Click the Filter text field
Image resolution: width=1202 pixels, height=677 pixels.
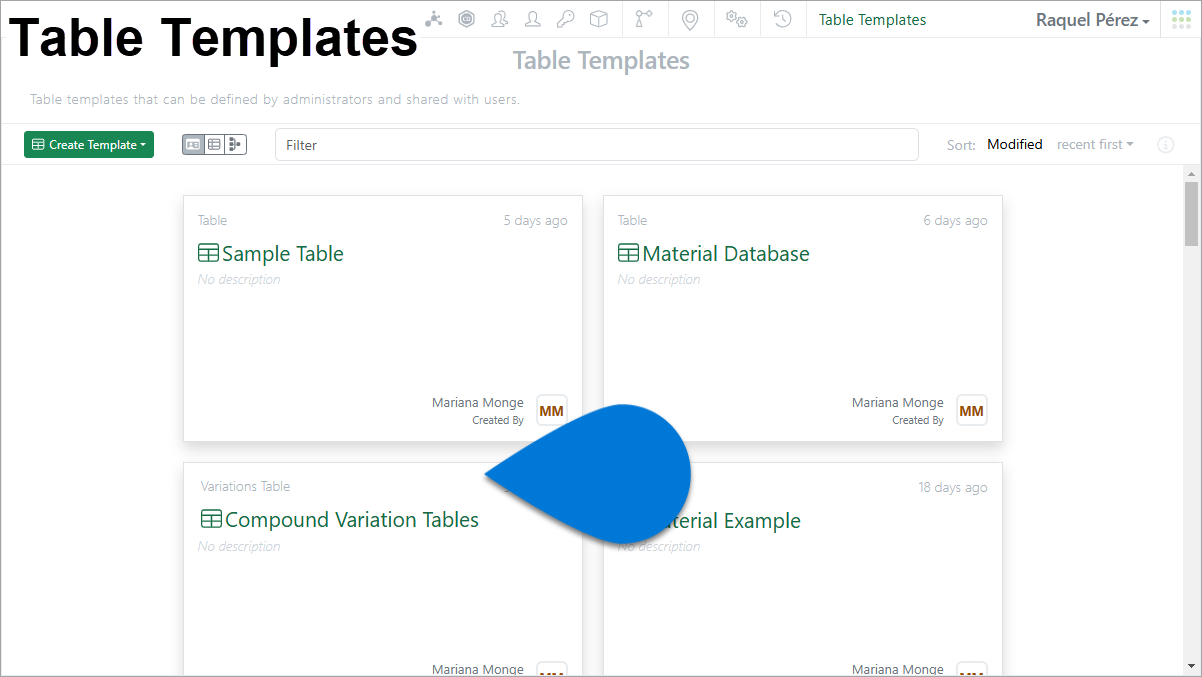point(596,145)
